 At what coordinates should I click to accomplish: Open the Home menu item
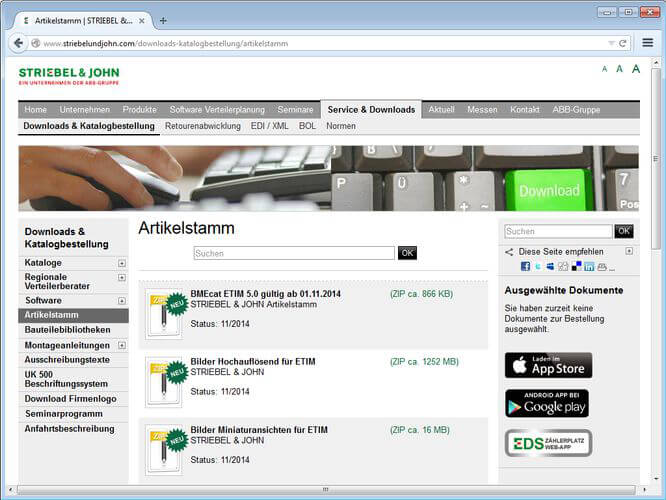[x=35, y=110]
